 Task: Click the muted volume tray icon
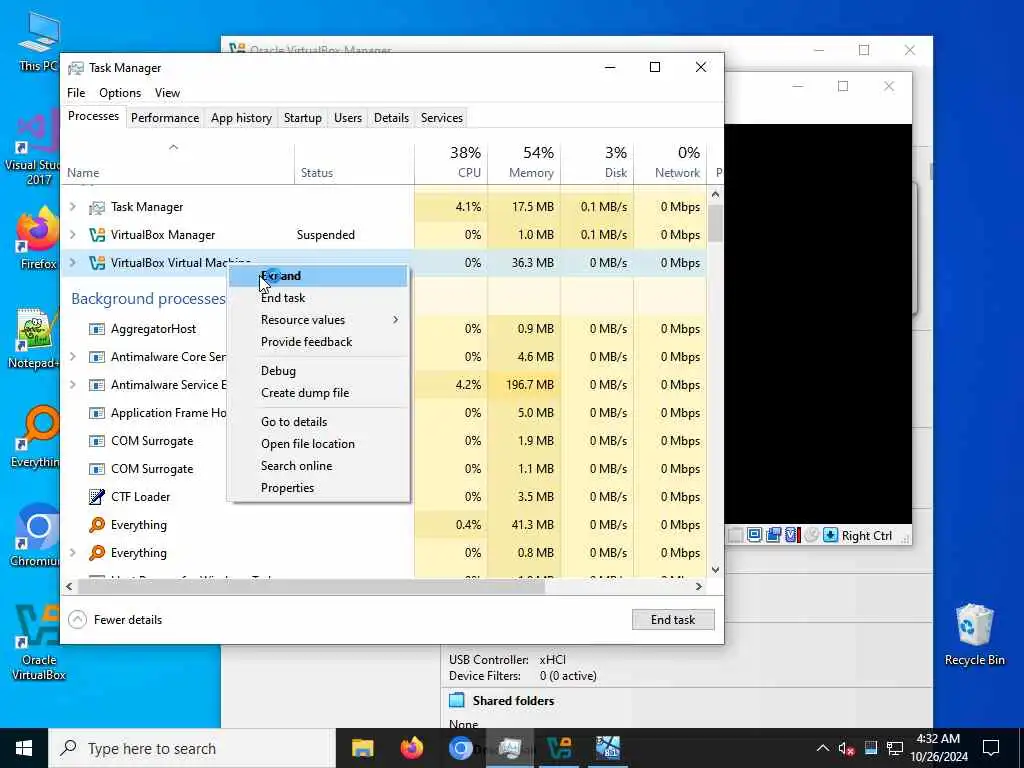coord(846,748)
